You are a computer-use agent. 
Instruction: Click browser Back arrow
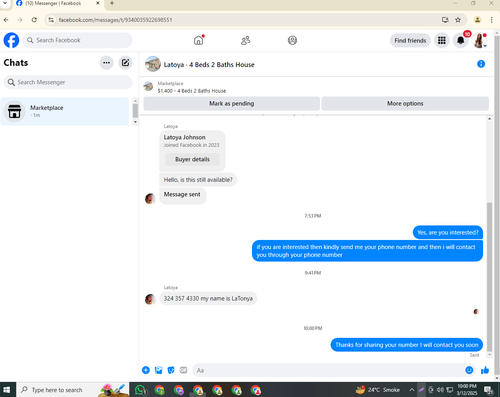(x=6, y=20)
